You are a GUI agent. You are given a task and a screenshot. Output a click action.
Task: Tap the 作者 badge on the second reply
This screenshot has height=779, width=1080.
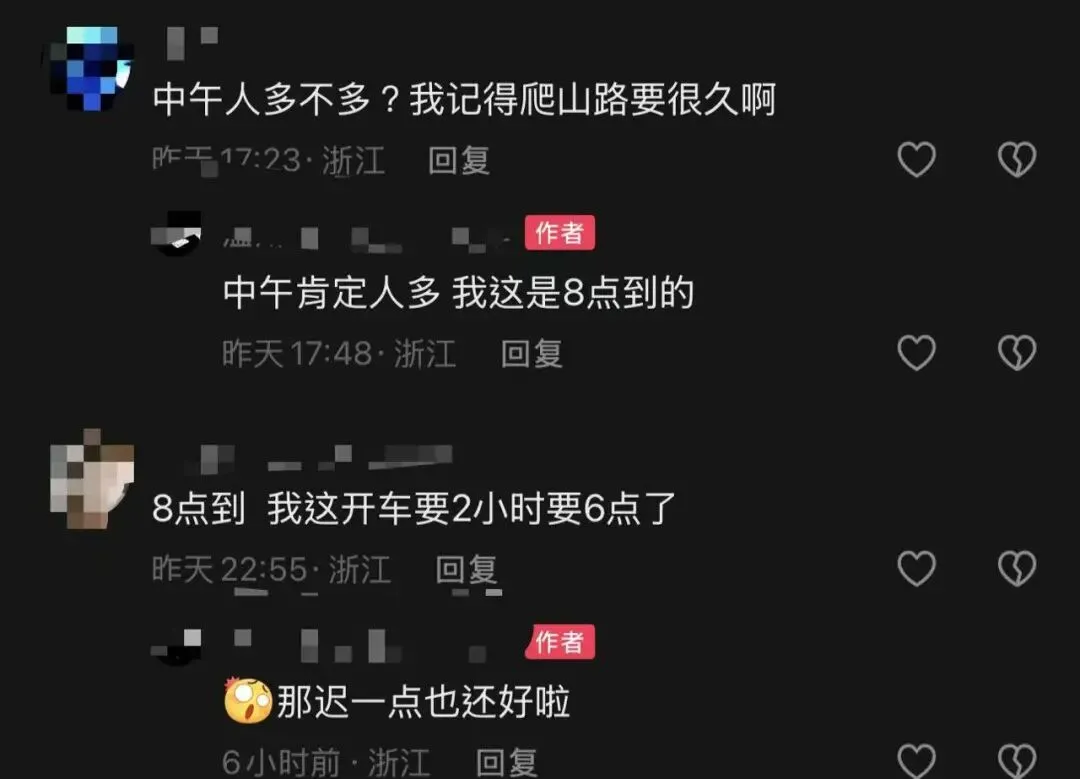(x=559, y=642)
